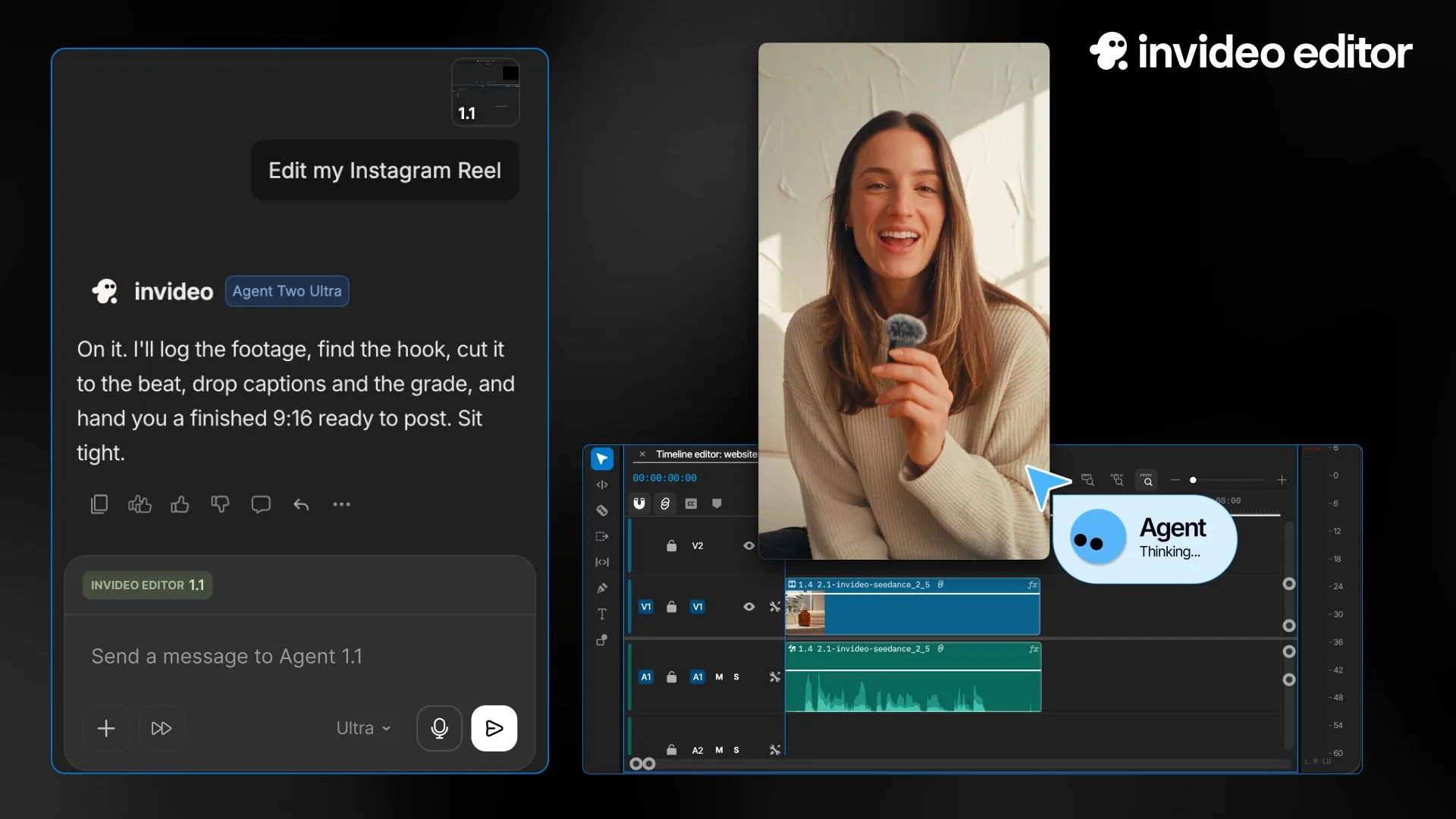Mute audio track A1
The width and height of the screenshot is (1456, 819).
click(719, 676)
